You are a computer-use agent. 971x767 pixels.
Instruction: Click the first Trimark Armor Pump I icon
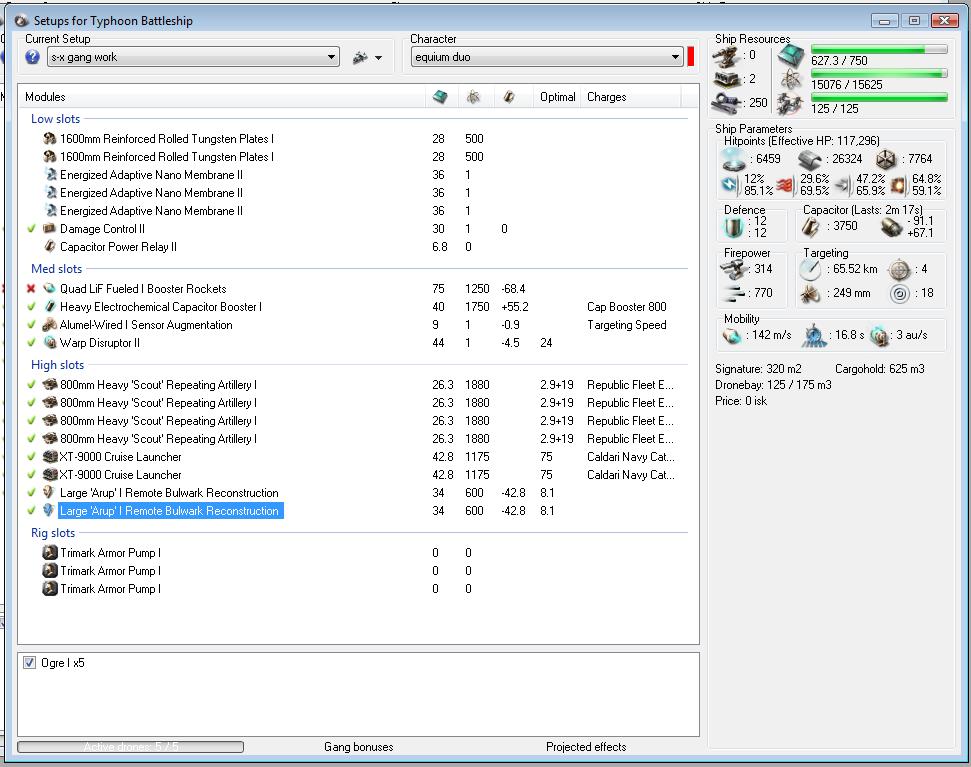coord(50,552)
